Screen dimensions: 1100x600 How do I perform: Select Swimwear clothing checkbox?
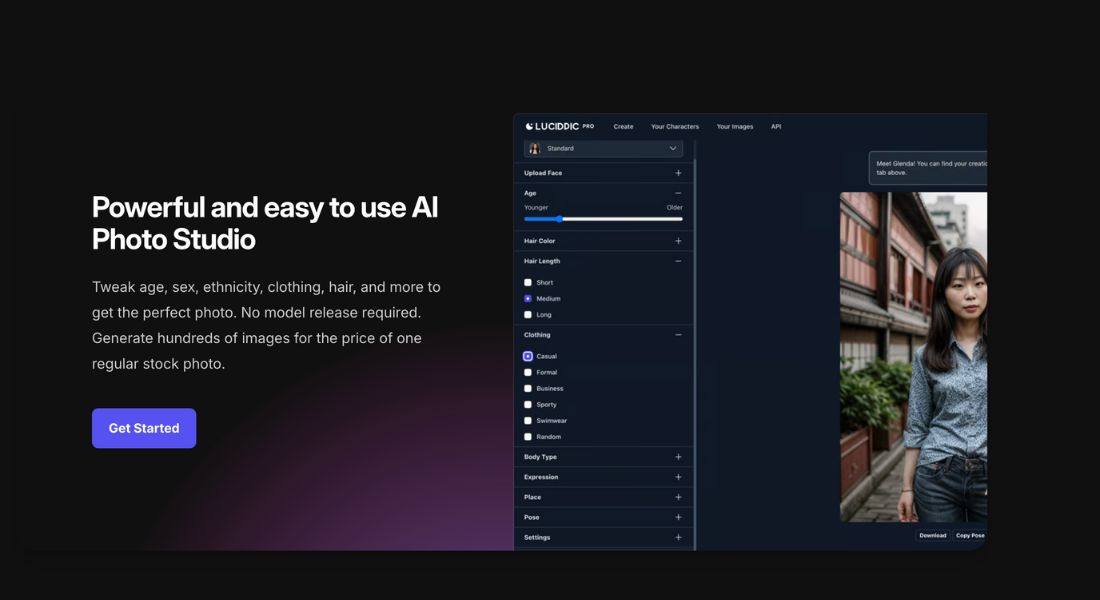528,421
